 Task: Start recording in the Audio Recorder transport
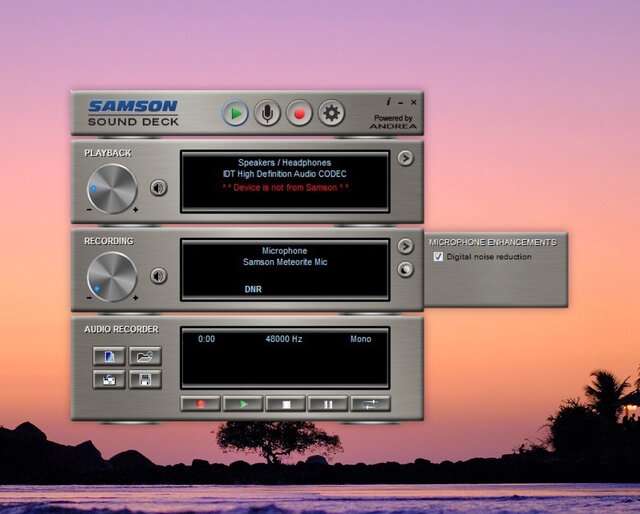(200, 404)
